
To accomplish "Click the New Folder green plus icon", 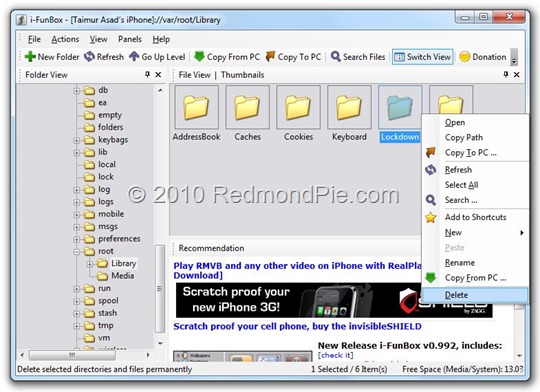I will click(x=30, y=56).
